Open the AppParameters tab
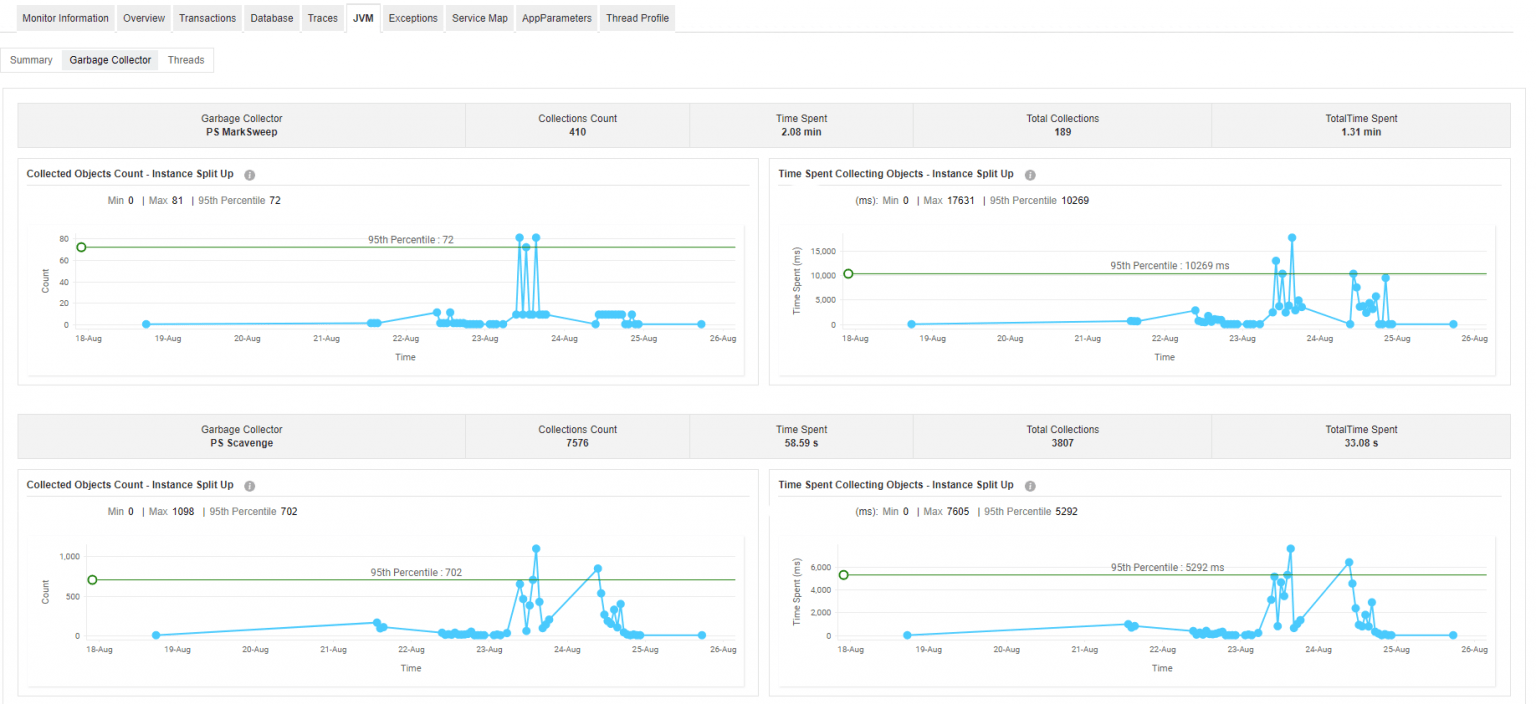Image resolution: width=1536 pixels, height=704 pixels. pyautogui.click(x=556, y=17)
